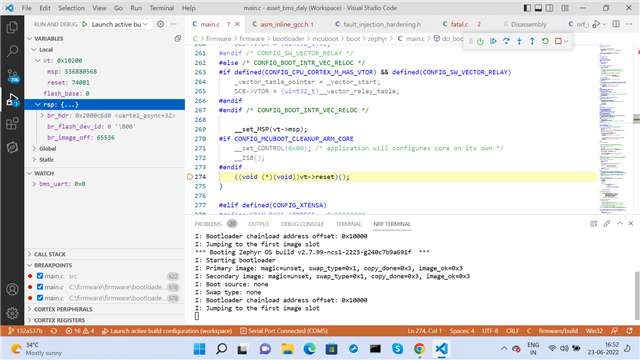Image resolution: width=640 pixels, height=360 pixels.
Task: Toggle the third main.c breakpoint checkbox
Action: [x=40, y=298]
